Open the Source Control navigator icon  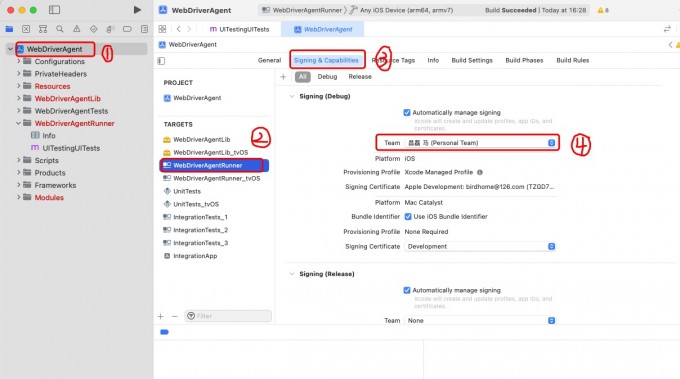pos(26,29)
